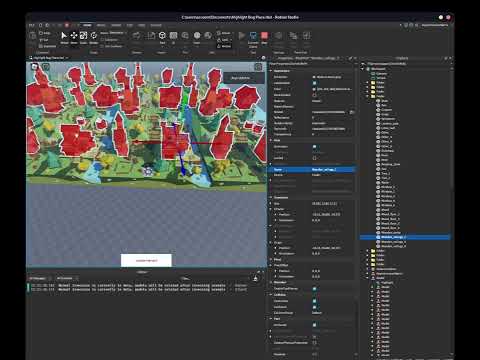Toggle the CanCollide checkbox under Collision
The image size is (480, 360).
tap(314, 301)
